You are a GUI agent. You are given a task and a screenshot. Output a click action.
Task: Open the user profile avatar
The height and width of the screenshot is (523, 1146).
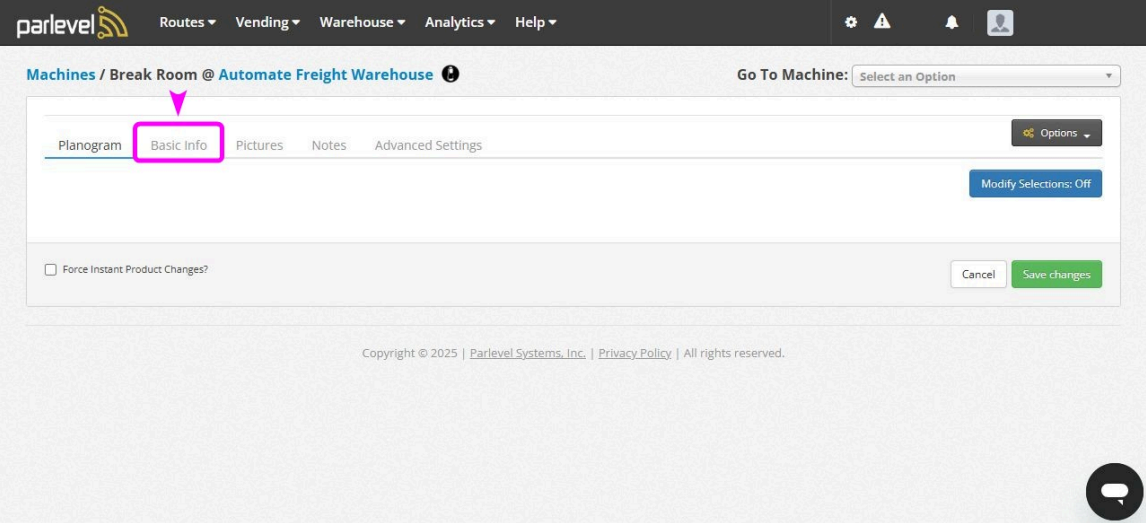point(1000,22)
